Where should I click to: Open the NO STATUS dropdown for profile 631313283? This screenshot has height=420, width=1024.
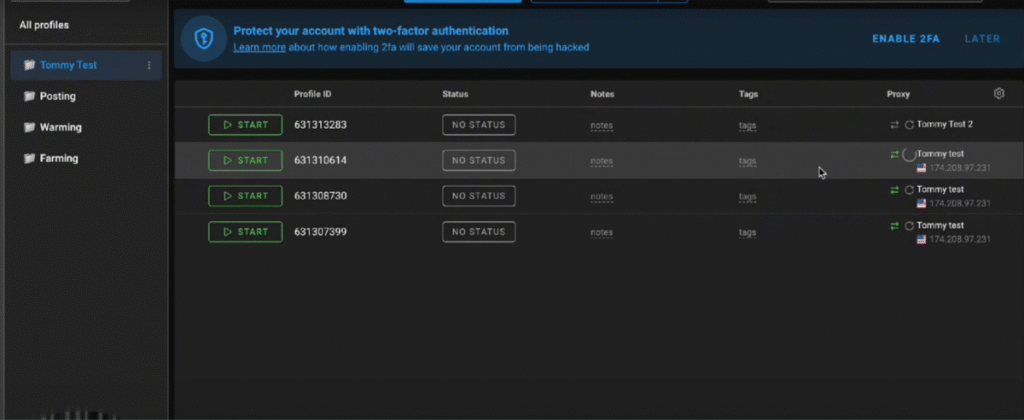(x=479, y=125)
